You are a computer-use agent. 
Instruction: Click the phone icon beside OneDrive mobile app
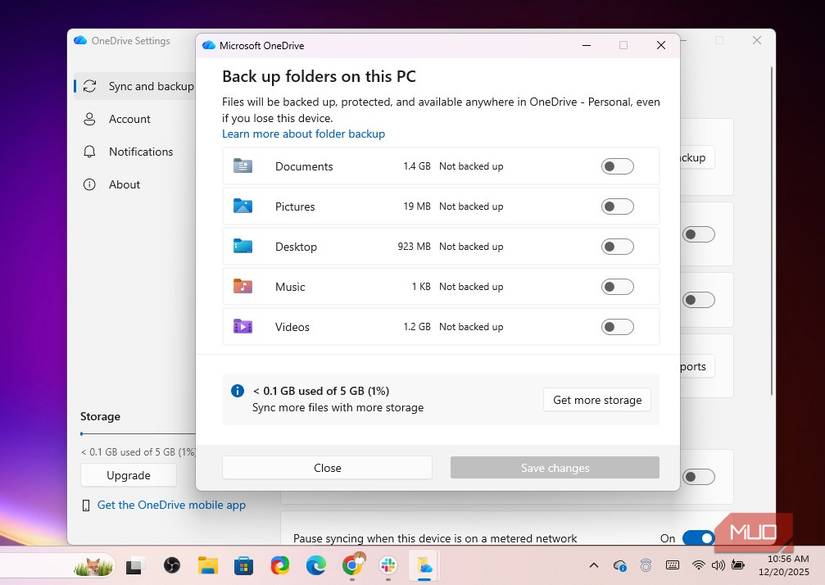click(x=84, y=505)
